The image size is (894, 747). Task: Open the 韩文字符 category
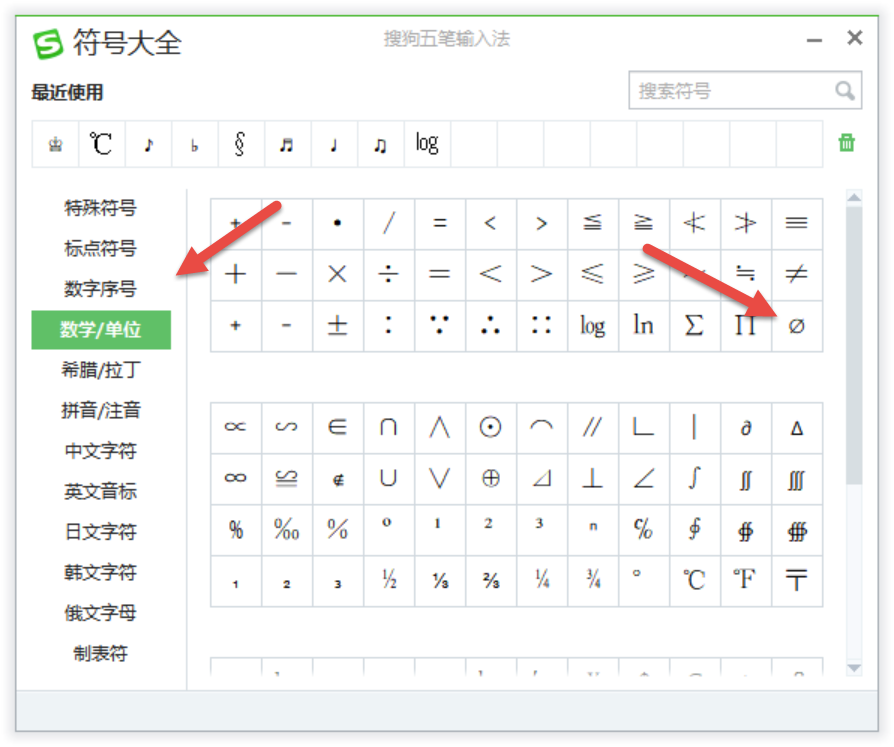[100, 573]
